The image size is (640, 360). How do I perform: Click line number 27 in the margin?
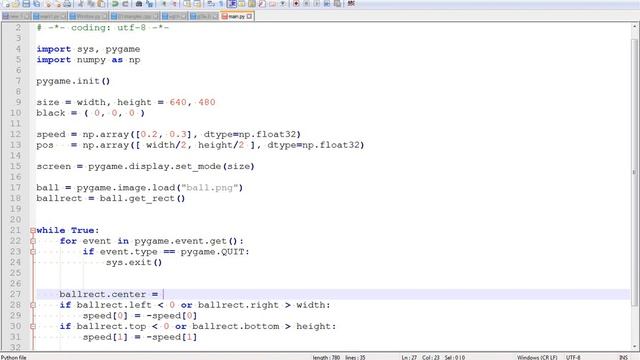pyautogui.click(x=16, y=294)
